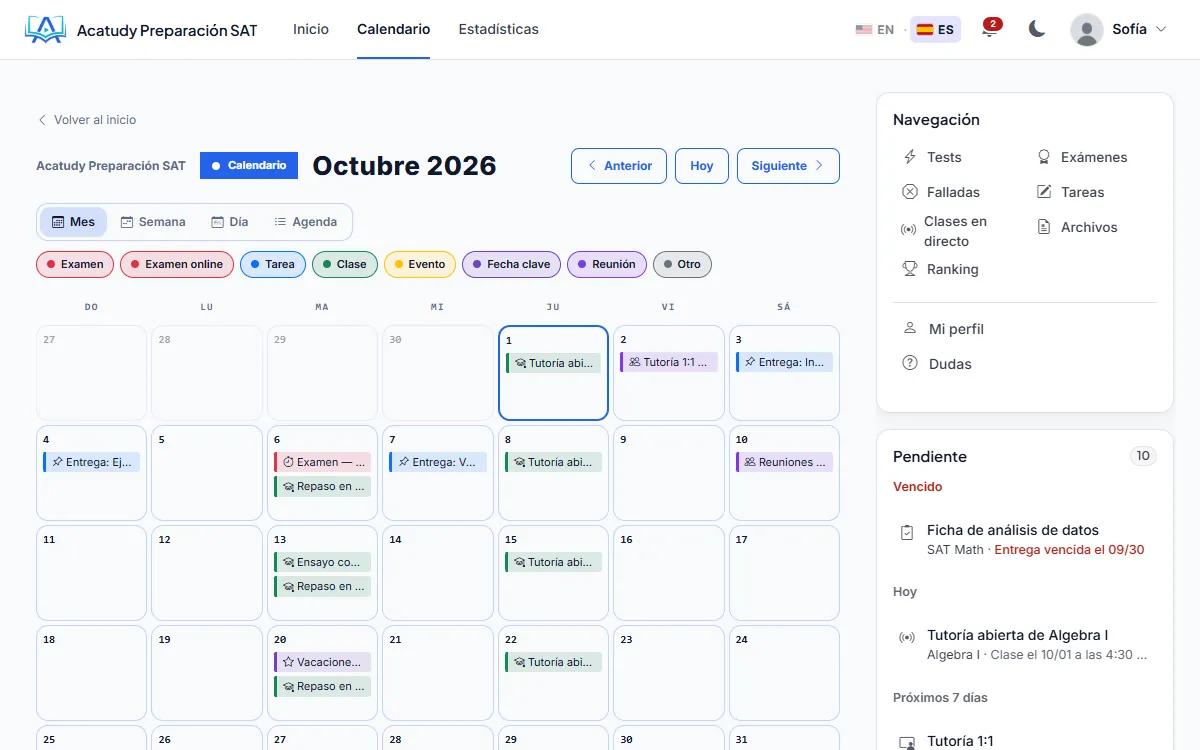The width and height of the screenshot is (1200, 750).
Task: Toggle the Reunión filter chip
Action: pyautogui.click(x=607, y=264)
